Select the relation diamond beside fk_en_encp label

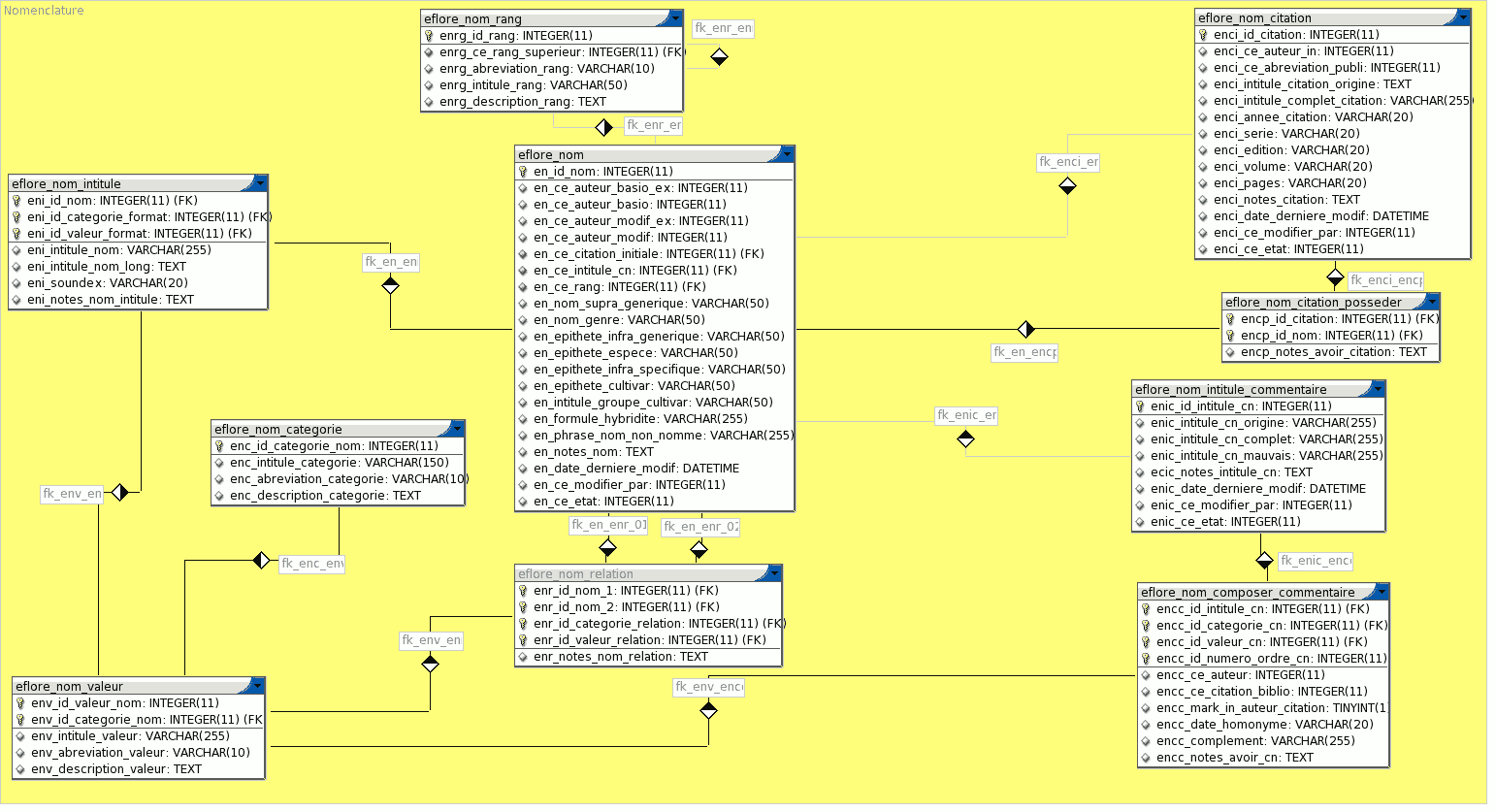pyautogui.click(x=1025, y=329)
